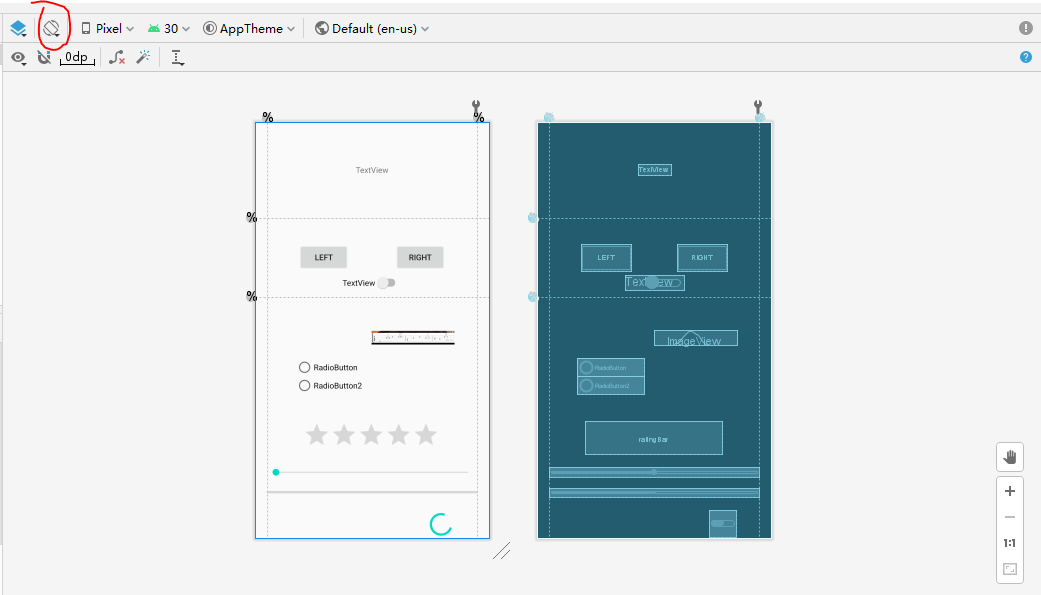Select the switch widget at blueprint bottom
This screenshot has width=1041, height=595.
[x=723, y=523]
